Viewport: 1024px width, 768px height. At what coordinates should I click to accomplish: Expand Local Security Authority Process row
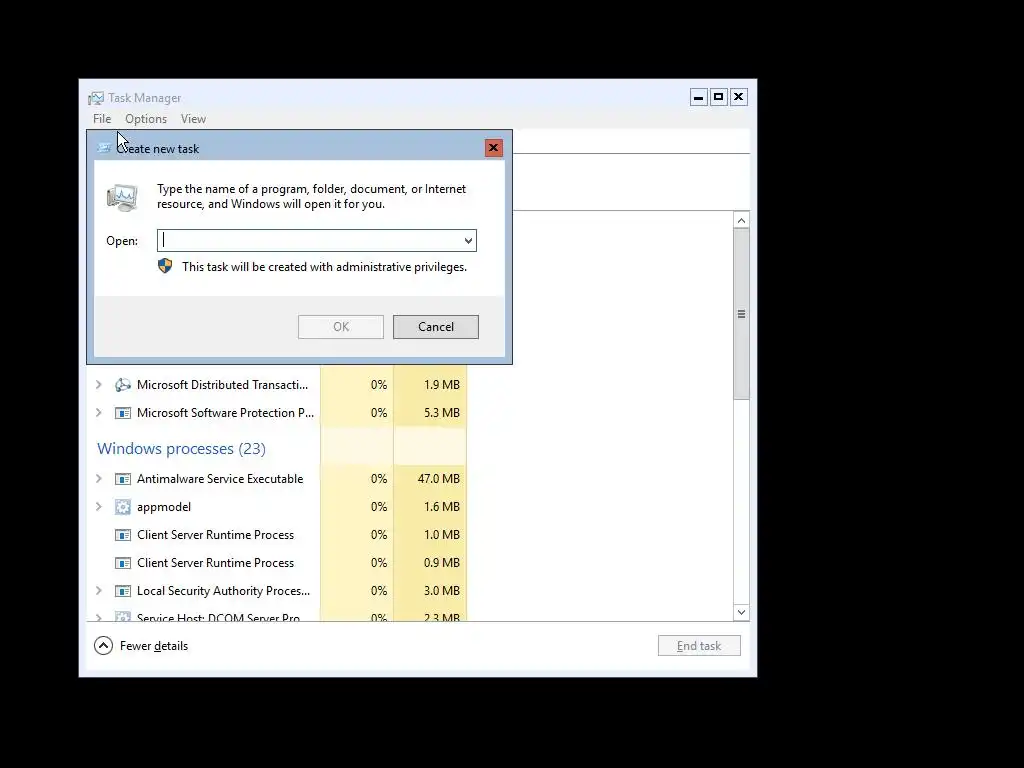pyautogui.click(x=99, y=591)
